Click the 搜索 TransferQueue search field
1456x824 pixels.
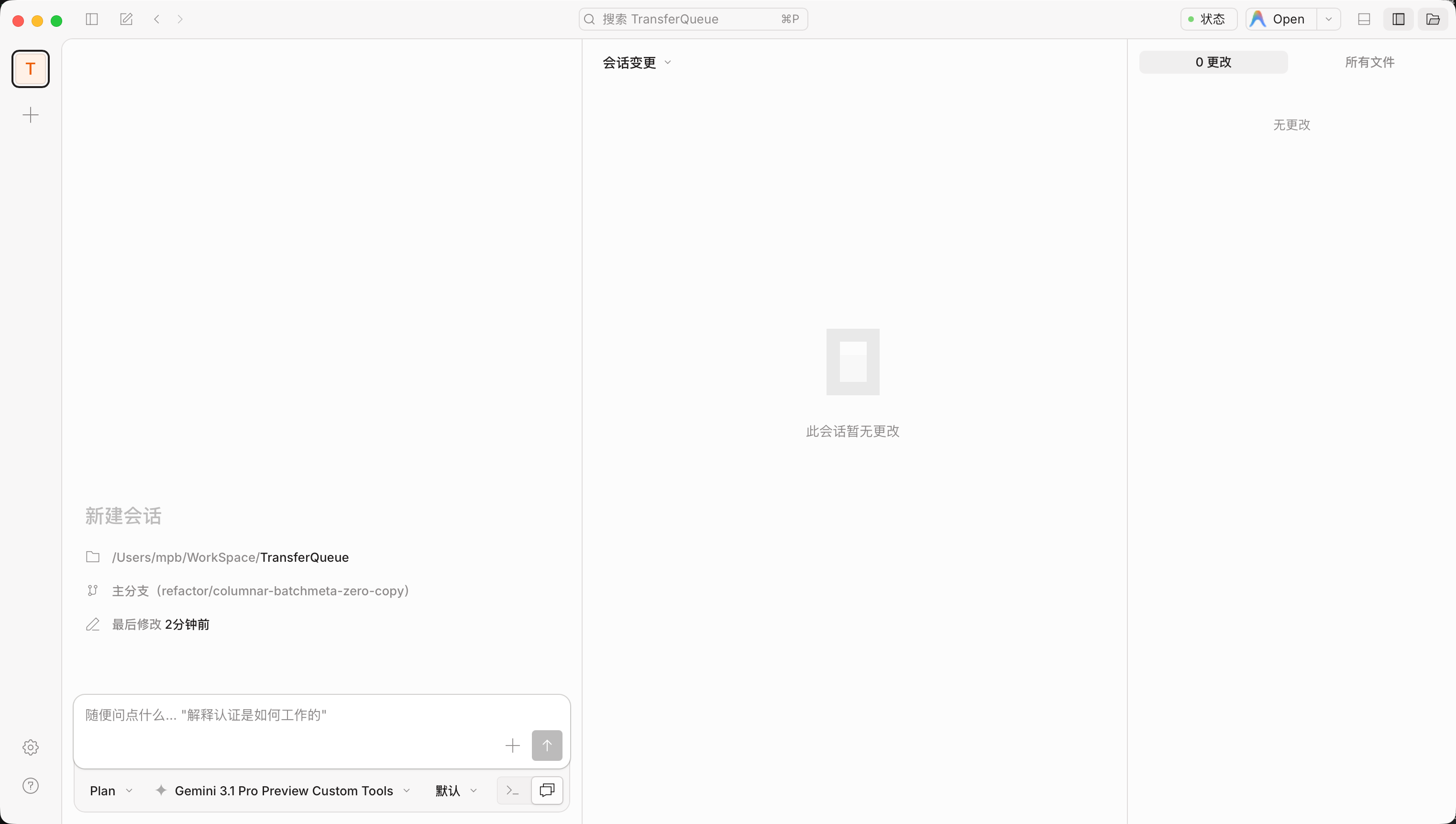(692, 19)
